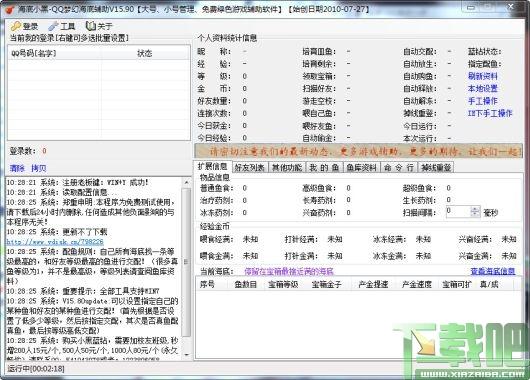Decrease 扫描间隔 with the stepper down arrow
Screen dimensions: 530x380
(x=475, y=215)
